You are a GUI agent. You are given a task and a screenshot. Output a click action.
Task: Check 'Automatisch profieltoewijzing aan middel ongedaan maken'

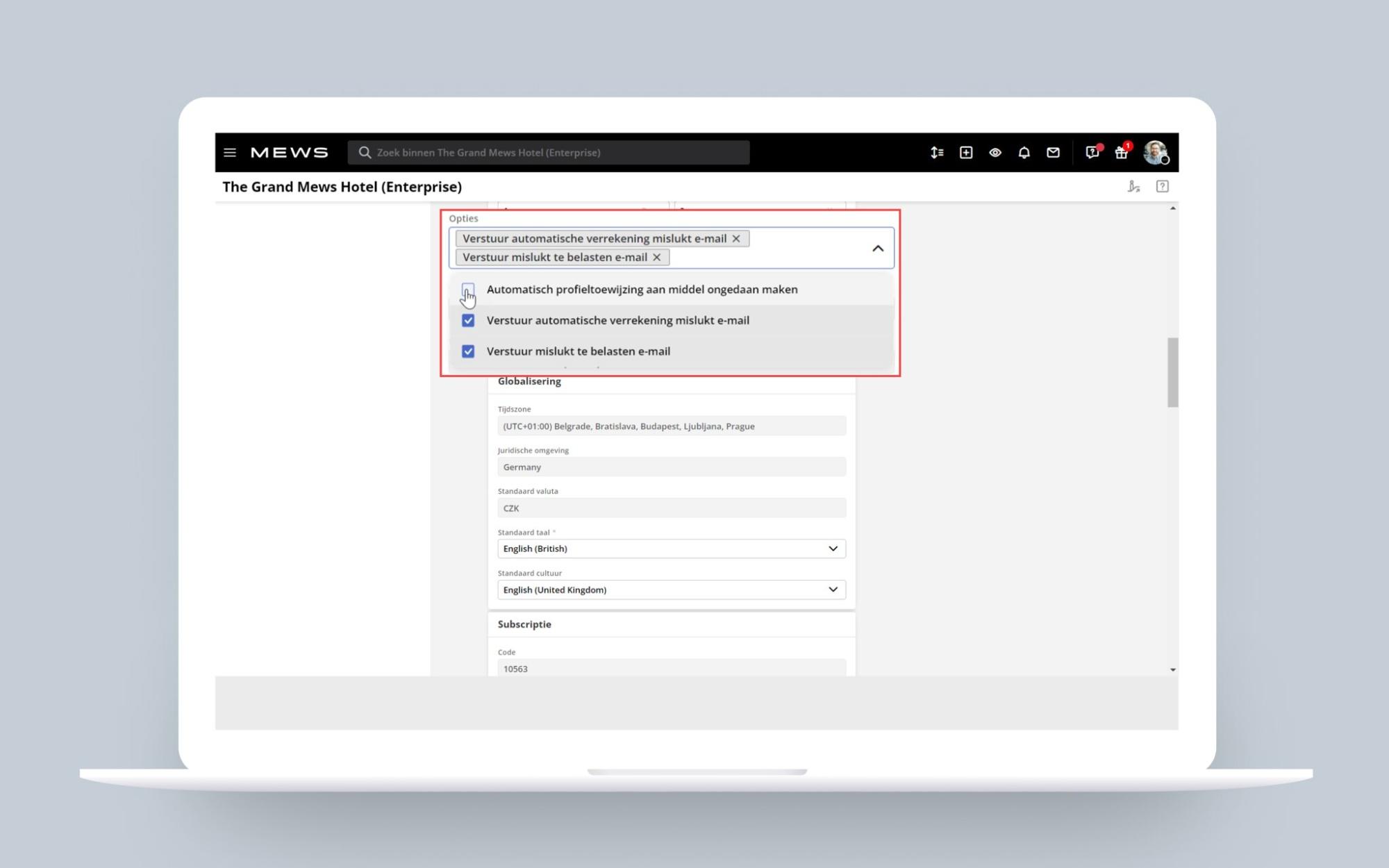click(x=468, y=290)
